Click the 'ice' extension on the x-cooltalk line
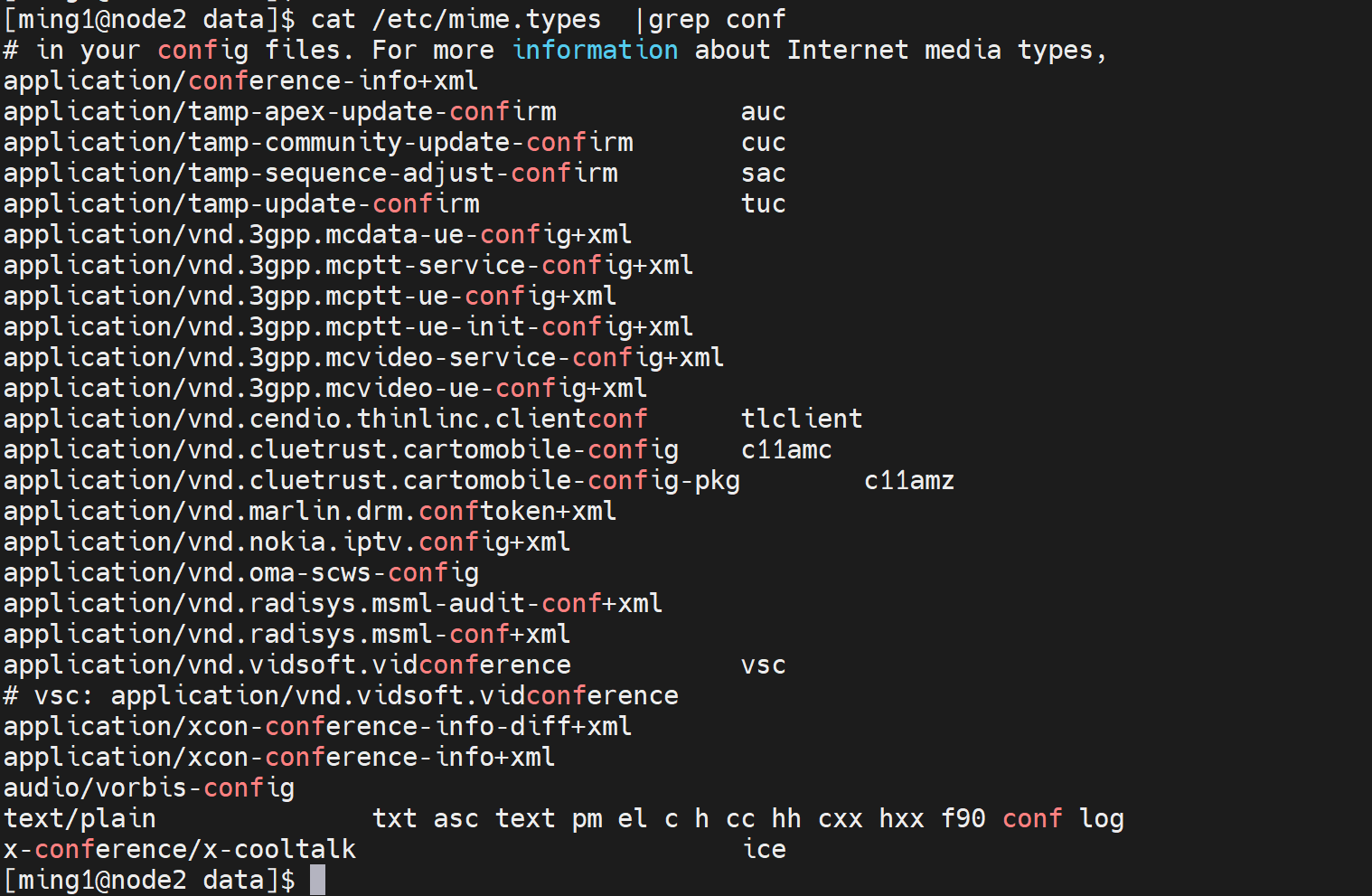 coord(764,849)
